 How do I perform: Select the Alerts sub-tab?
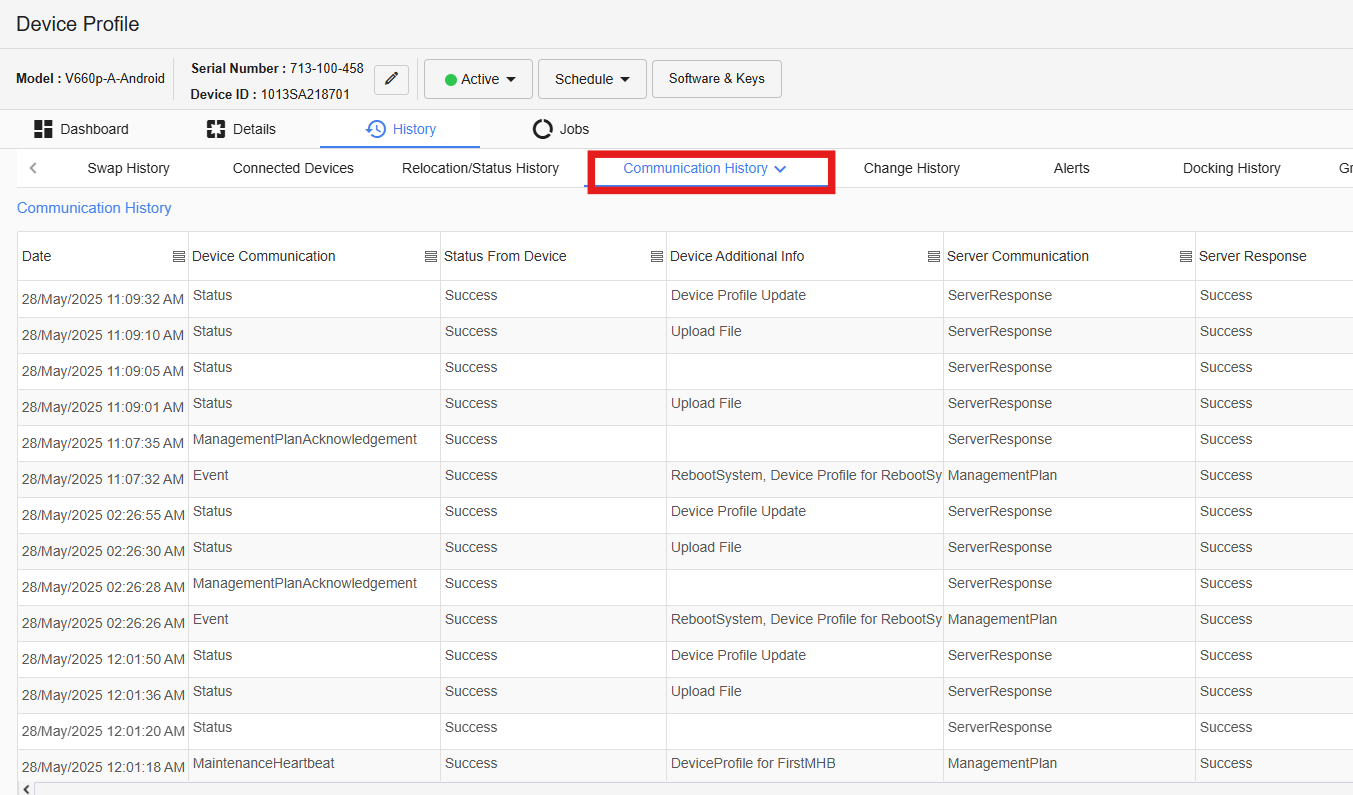[x=1071, y=168]
